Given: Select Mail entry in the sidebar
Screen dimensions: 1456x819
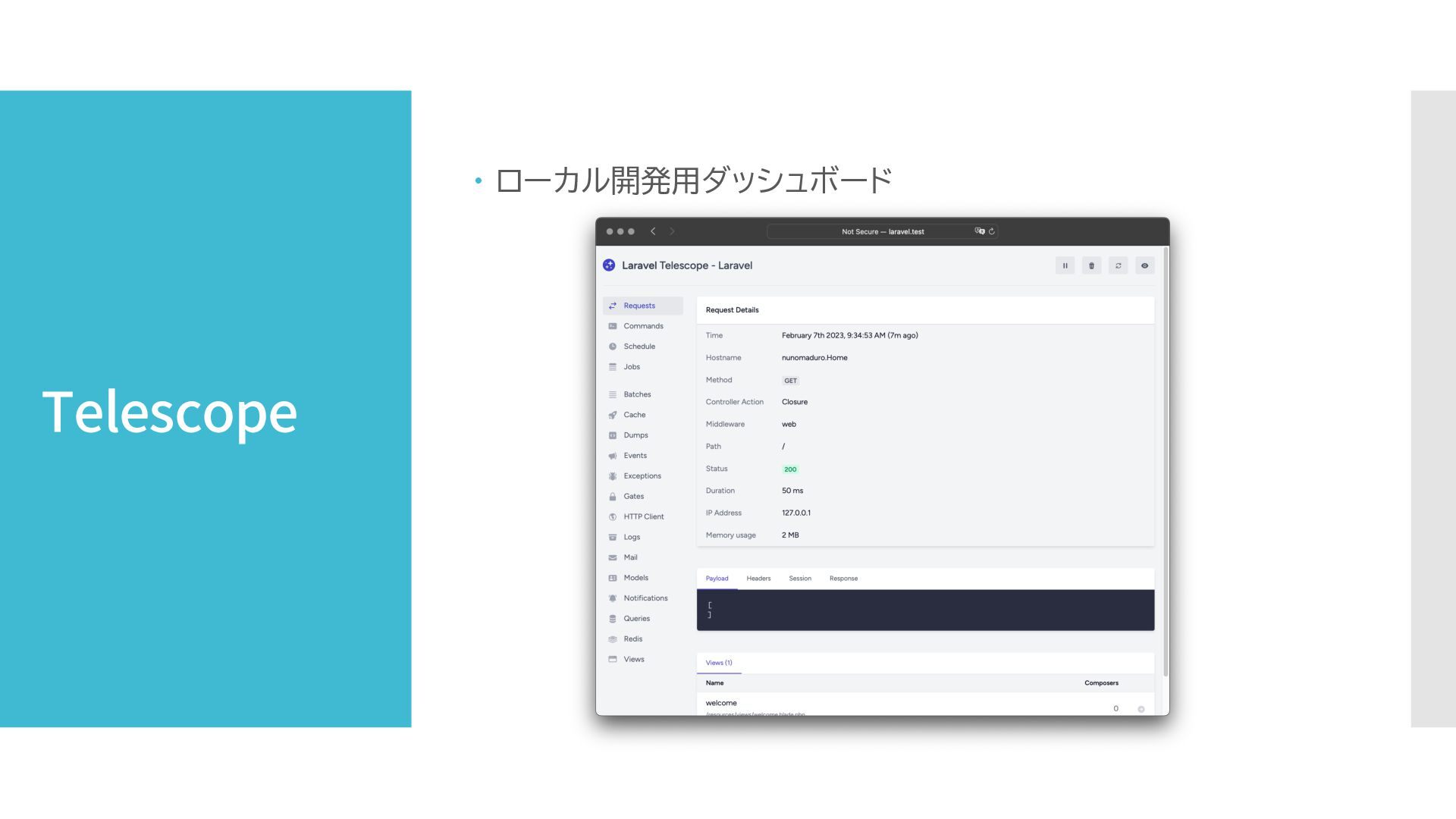Looking at the screenshot, I should [x=630, y=557].
